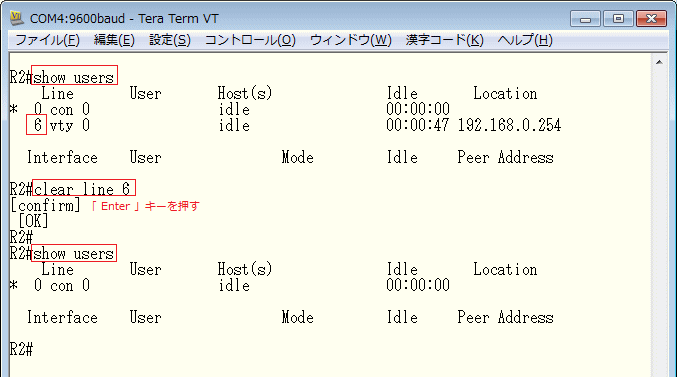This screenshot has height=377, width=677.
Task: Open the ヘルプ(H) menu
Action: click(x=525, y=40)
